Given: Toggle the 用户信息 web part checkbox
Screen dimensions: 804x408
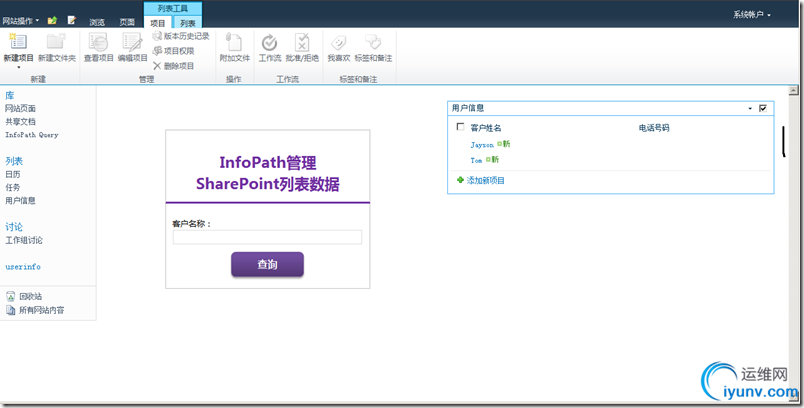Looking at the screenshot, I should tap(762, 108).
